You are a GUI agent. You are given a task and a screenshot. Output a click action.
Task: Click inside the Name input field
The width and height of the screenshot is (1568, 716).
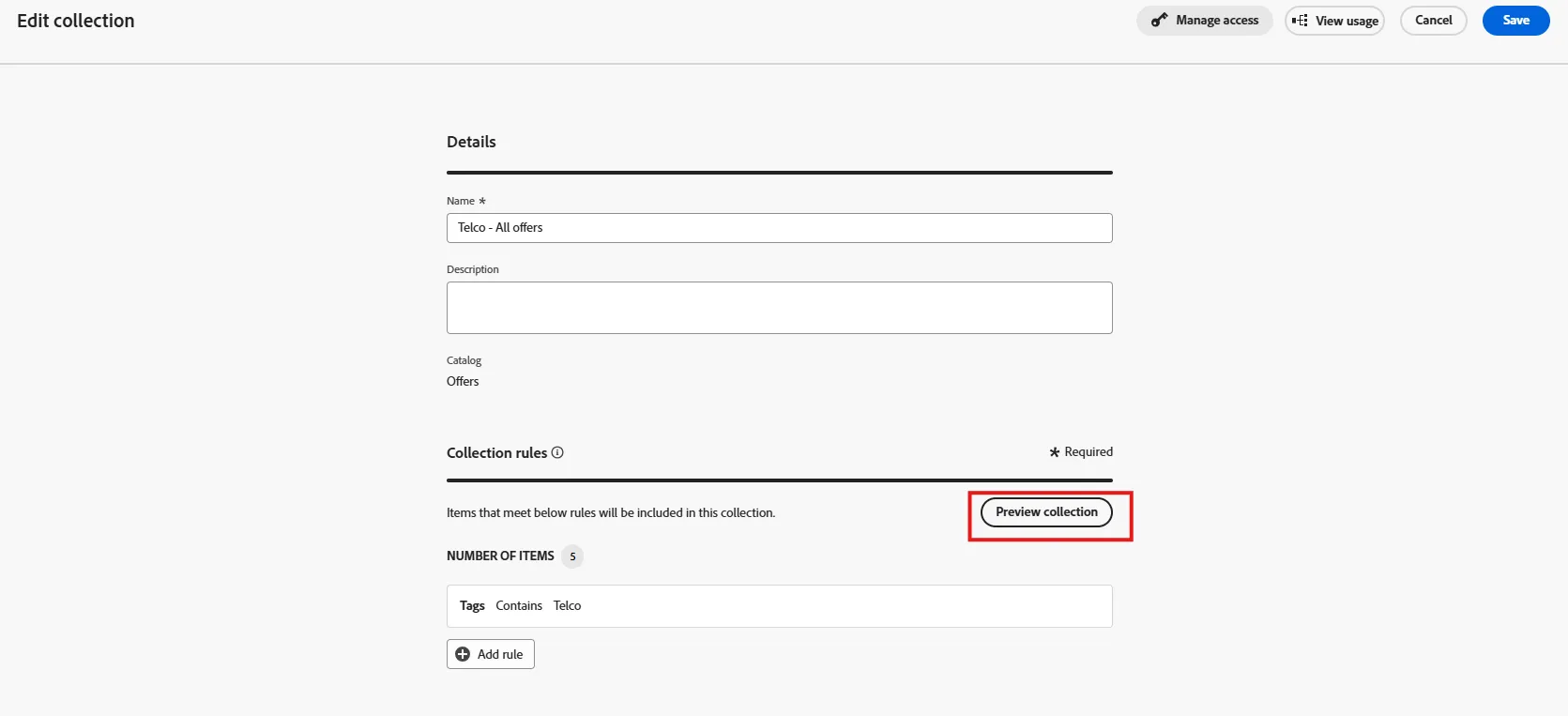click(780, 228)
